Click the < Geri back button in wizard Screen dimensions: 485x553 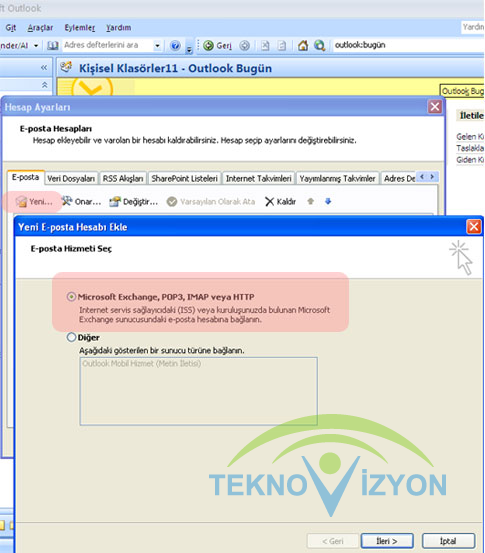[333, 541]
